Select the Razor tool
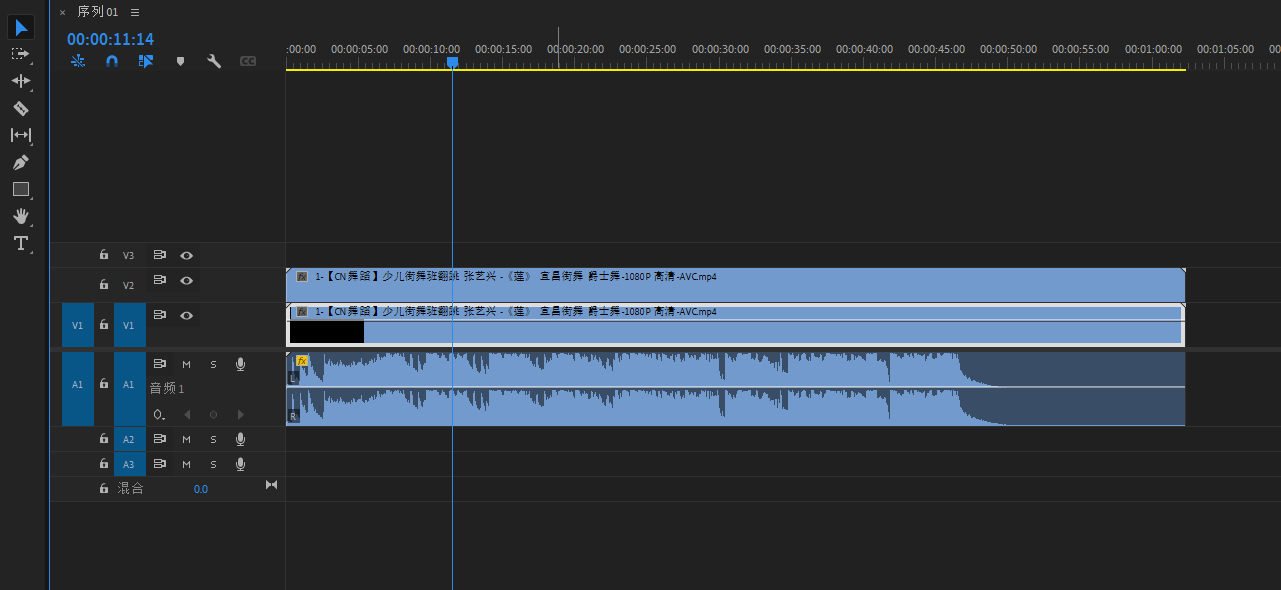The height and width of the screenshot is (590, 1281). coord(20,108)
